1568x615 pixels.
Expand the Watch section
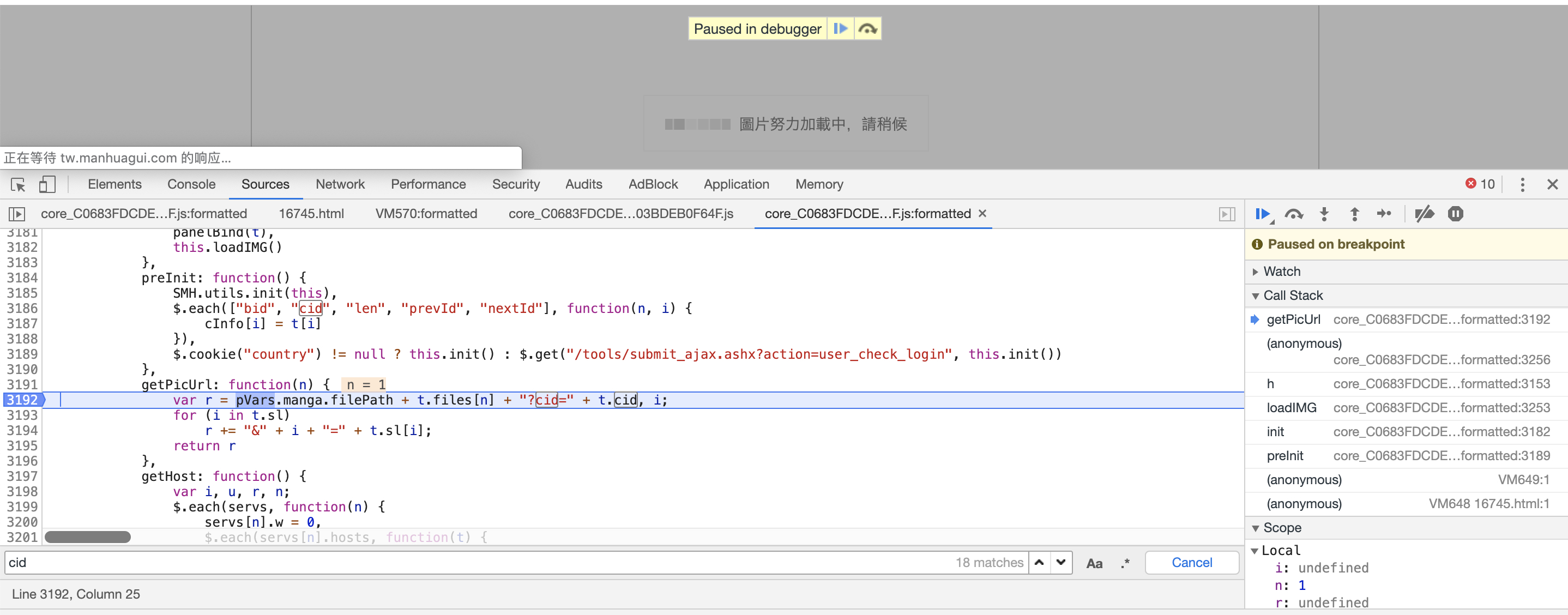tap(1281, 272)
